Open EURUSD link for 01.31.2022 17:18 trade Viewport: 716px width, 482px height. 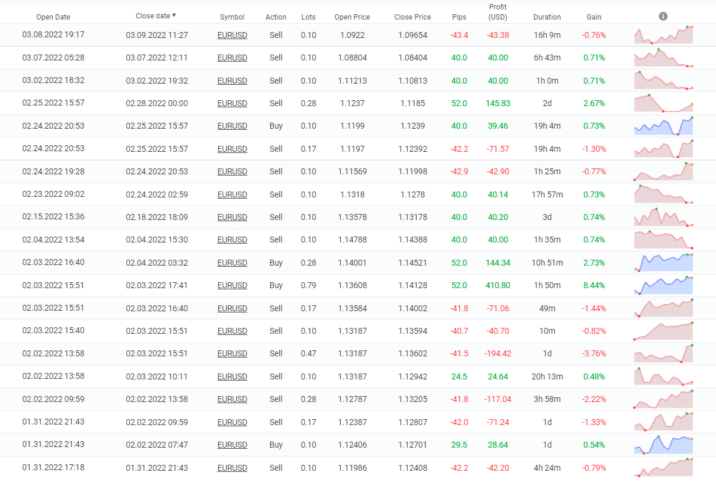(x=232, y=468)
